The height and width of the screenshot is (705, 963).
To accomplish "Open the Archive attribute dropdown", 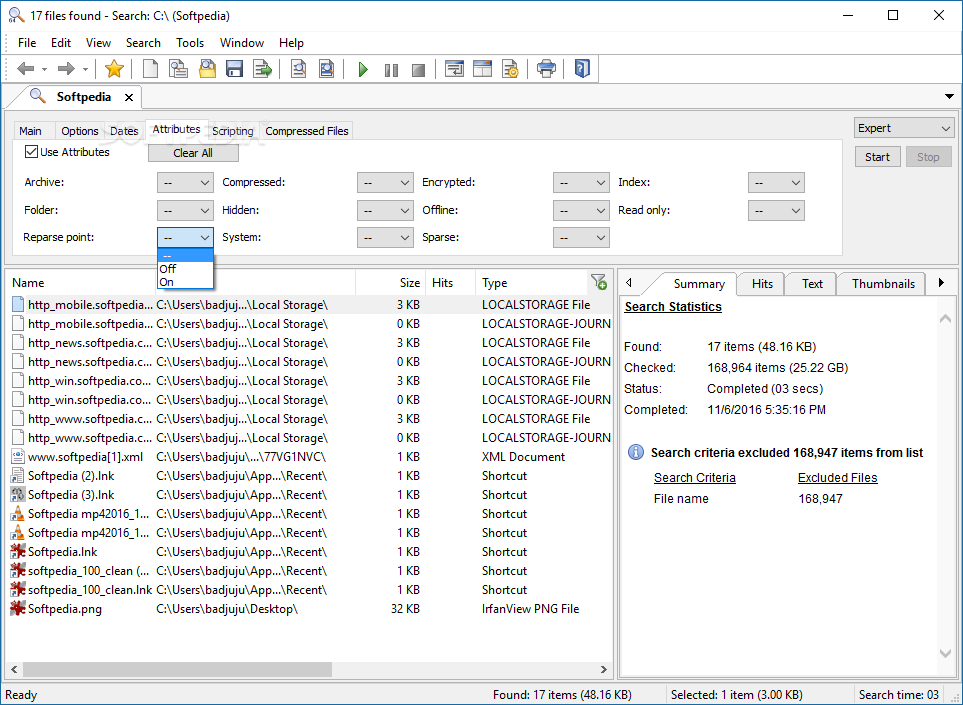I will click(185, 182).
